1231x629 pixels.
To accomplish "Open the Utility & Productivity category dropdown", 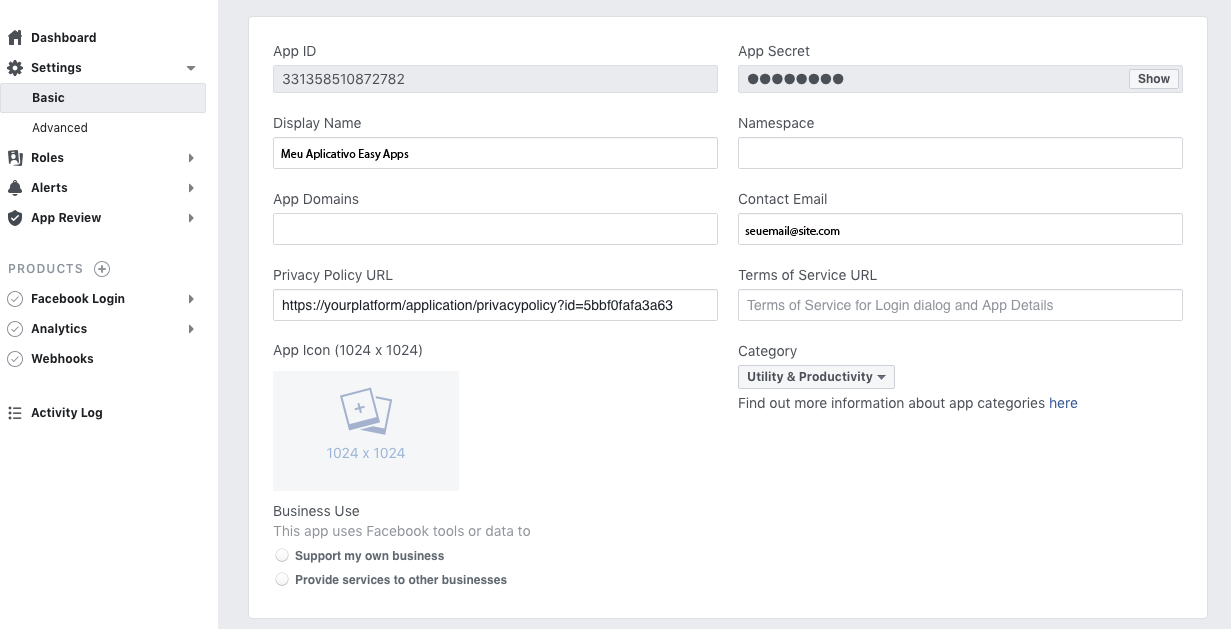I will coord(816,377).
